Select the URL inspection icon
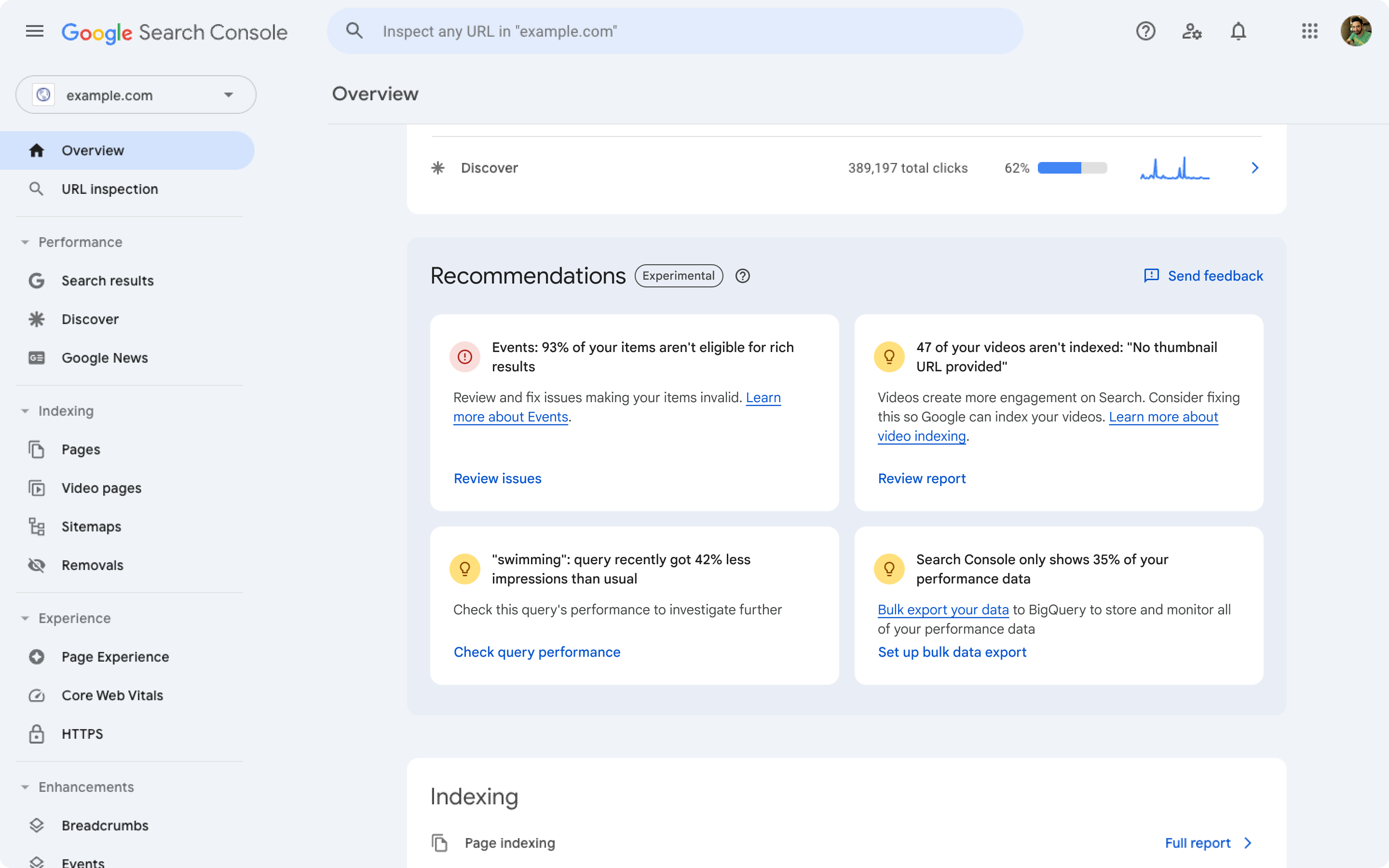The image size is (1389, 868). coord(36,188)
